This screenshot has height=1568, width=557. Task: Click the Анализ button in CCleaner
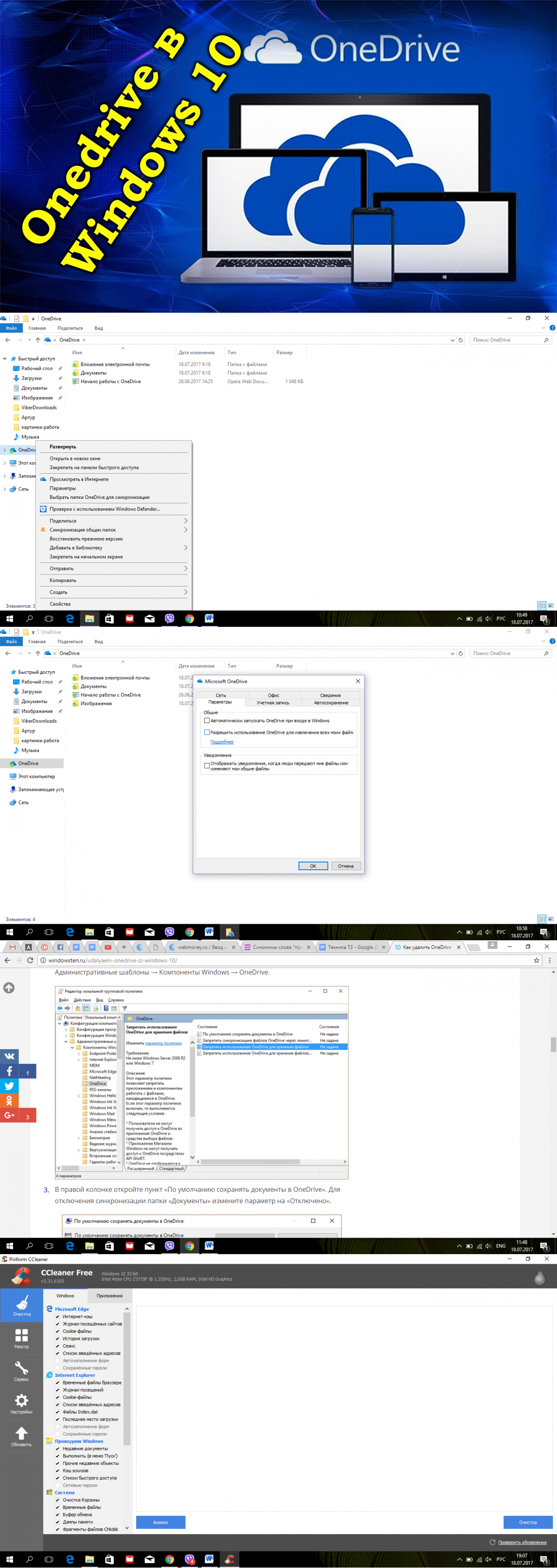[161, 1522]
